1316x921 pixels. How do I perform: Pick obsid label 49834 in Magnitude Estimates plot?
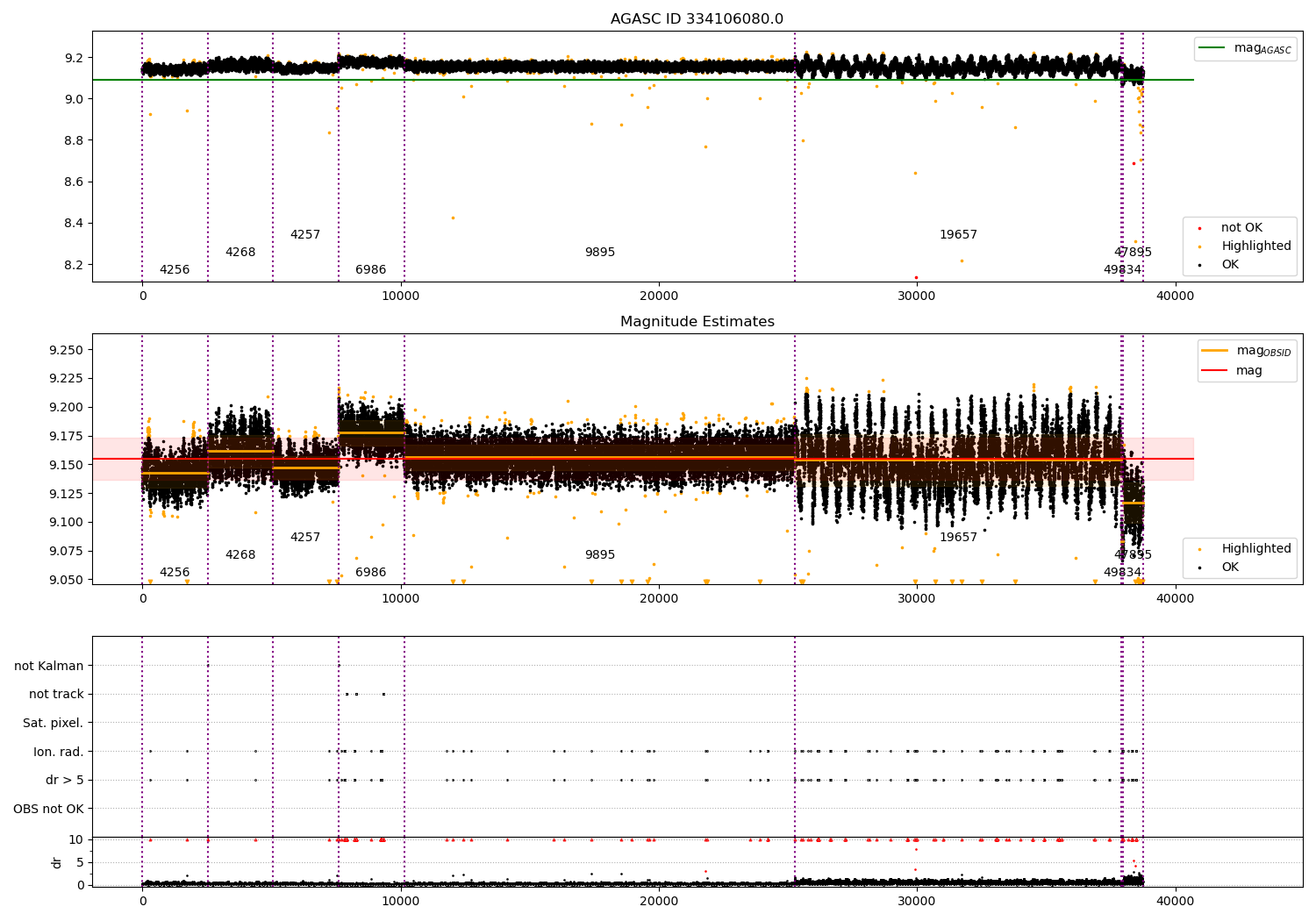[x=1123, y=573]
